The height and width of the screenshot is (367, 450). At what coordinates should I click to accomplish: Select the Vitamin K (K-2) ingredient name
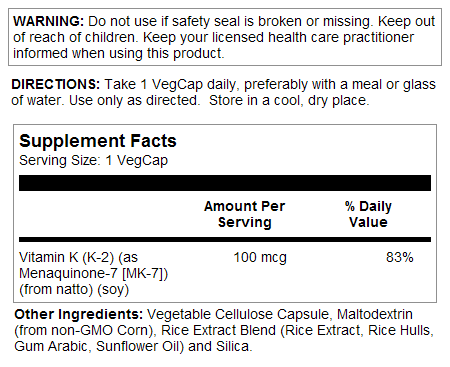67,258
